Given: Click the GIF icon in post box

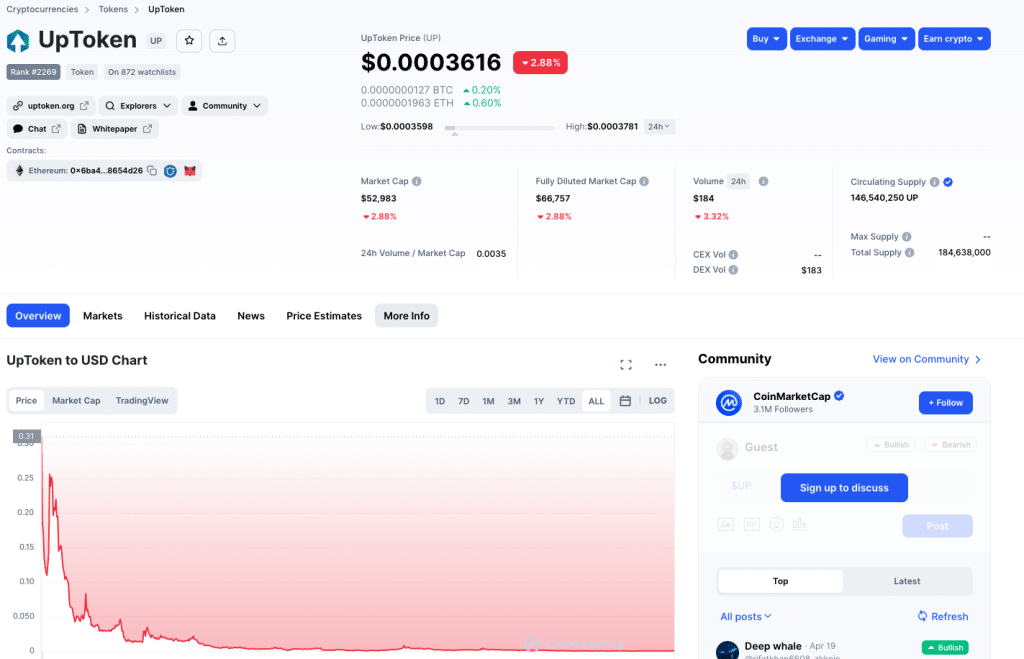Looking at the screenshot, I should (752, 524).
